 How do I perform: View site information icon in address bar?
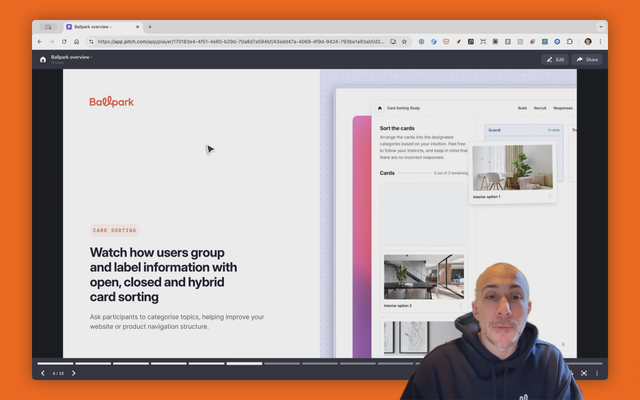click(x=91, y=42)
